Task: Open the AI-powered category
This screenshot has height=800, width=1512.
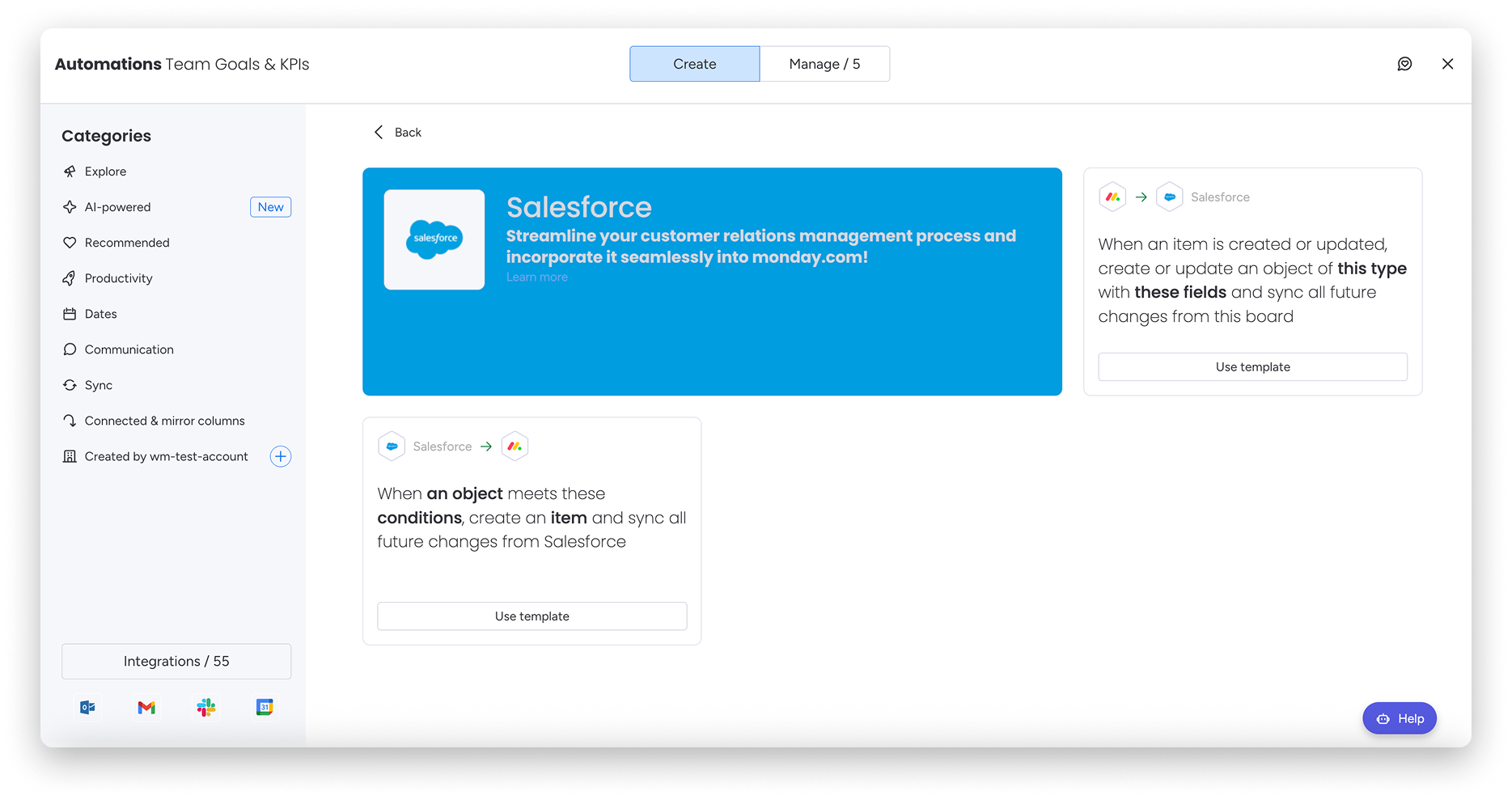Action: (x=117, y=206)
